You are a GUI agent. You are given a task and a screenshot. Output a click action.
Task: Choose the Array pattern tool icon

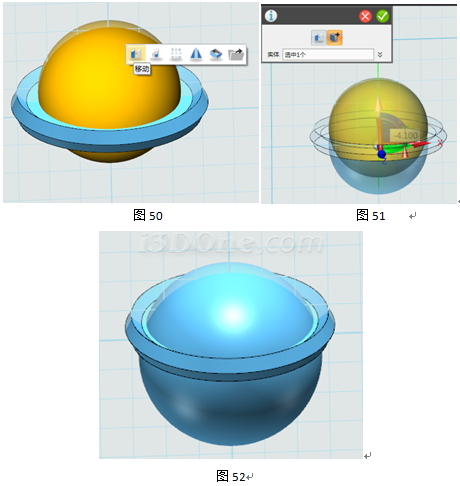[176, 54]
